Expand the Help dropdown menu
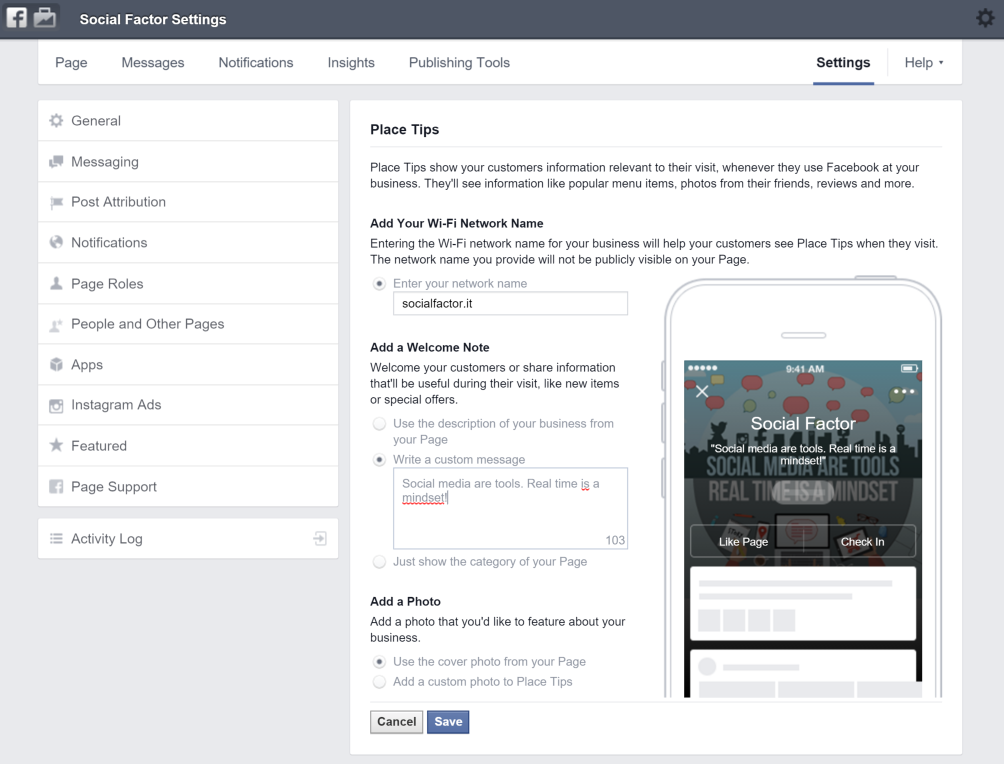Screen dimensions: 1004x764 (x=924, y=63)
